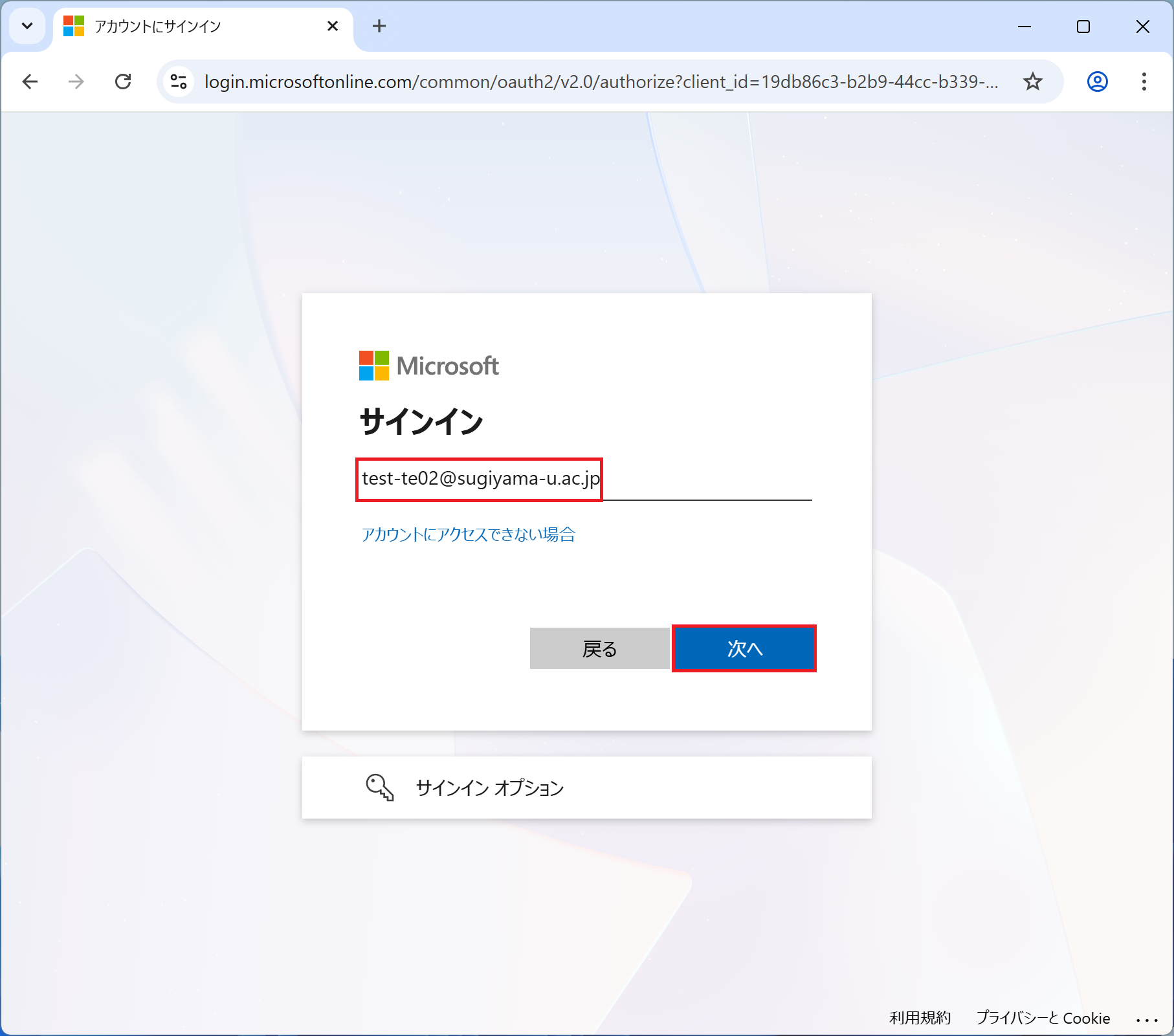Open the site information icon in address bar
This screenshot has width=1174, height=1036.
179,82
